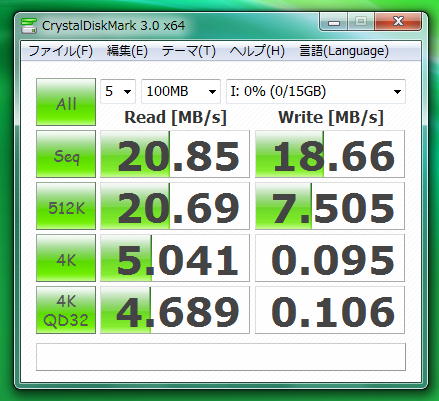Open the ヘルプ(H) menu
Viewport: 439px width, 401px height.
[x=257, y=51]
